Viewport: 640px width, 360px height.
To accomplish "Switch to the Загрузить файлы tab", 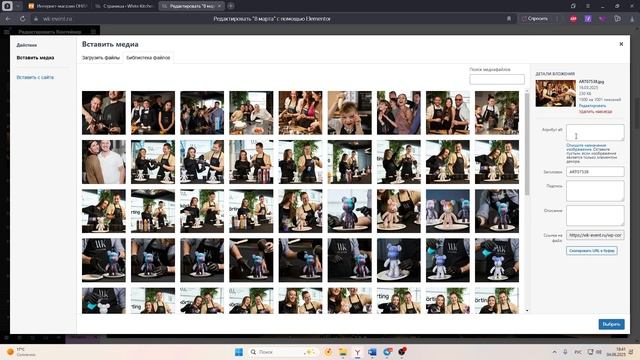I will [100, 58].
